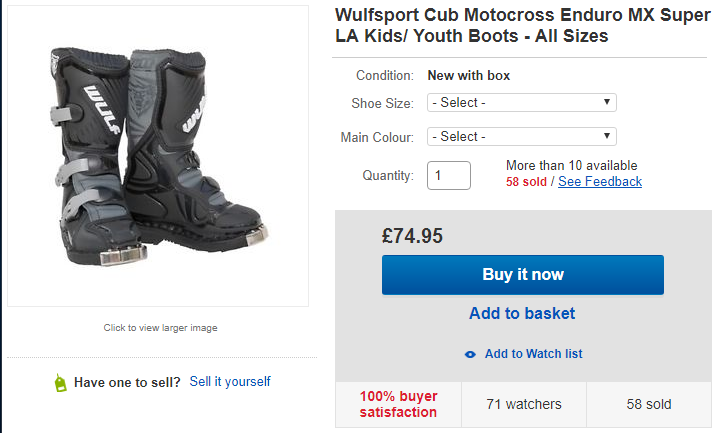This screenshot has width=719, height=433.
Task: Click the red 58 sold text beside Quantity
Action: (x=526, y=182)
